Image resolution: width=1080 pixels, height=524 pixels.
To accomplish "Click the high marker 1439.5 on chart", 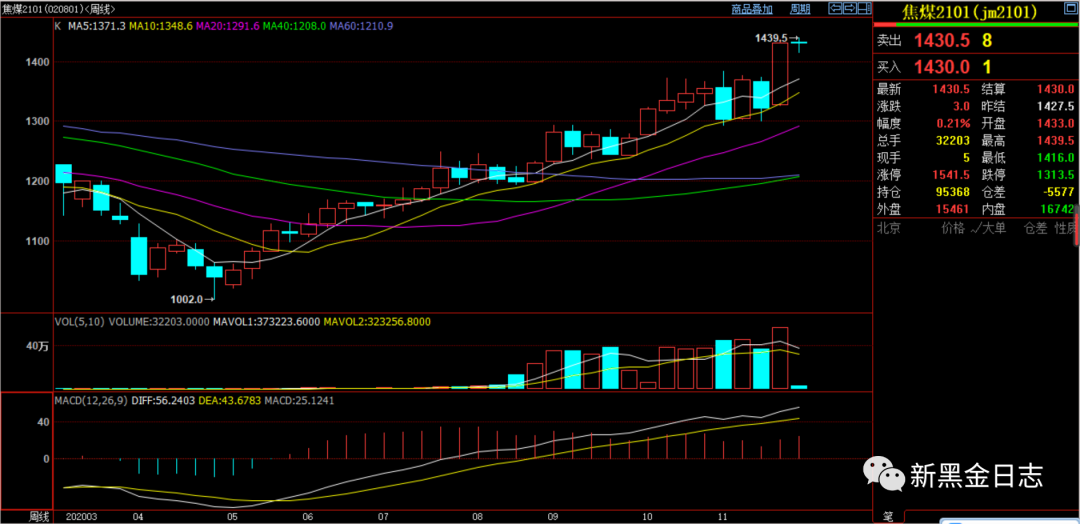I will tap(772, 39).
